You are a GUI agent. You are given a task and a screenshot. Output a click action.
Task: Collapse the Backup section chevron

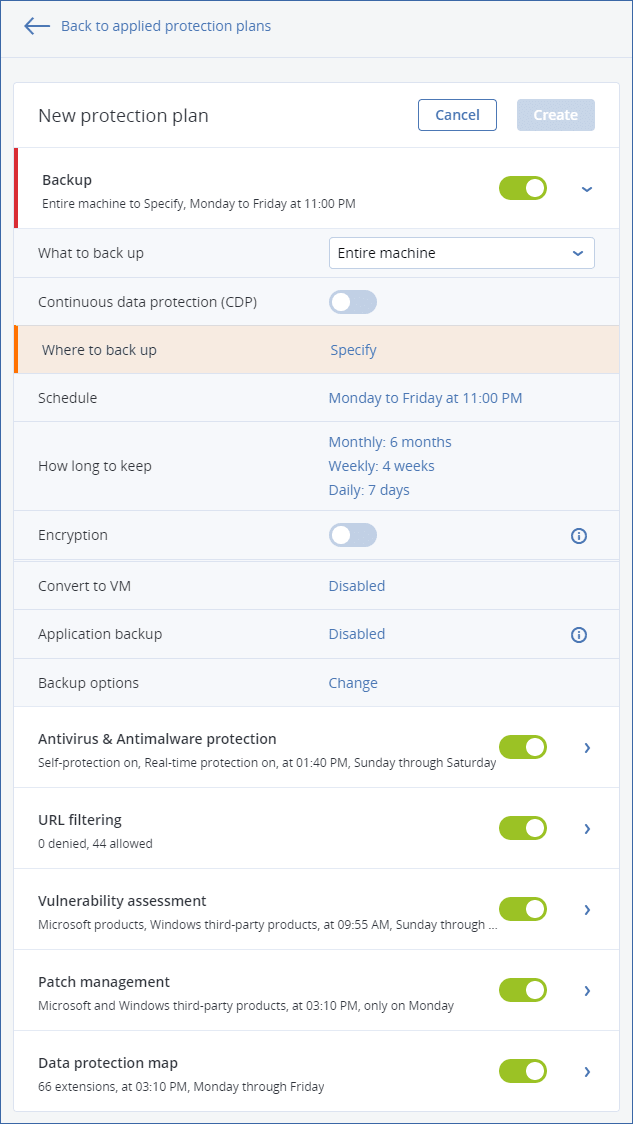[587, 188]
